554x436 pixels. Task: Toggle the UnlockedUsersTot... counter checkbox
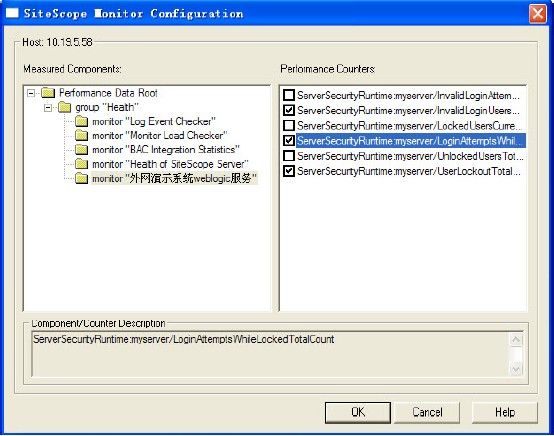click(x=289, y=156)
